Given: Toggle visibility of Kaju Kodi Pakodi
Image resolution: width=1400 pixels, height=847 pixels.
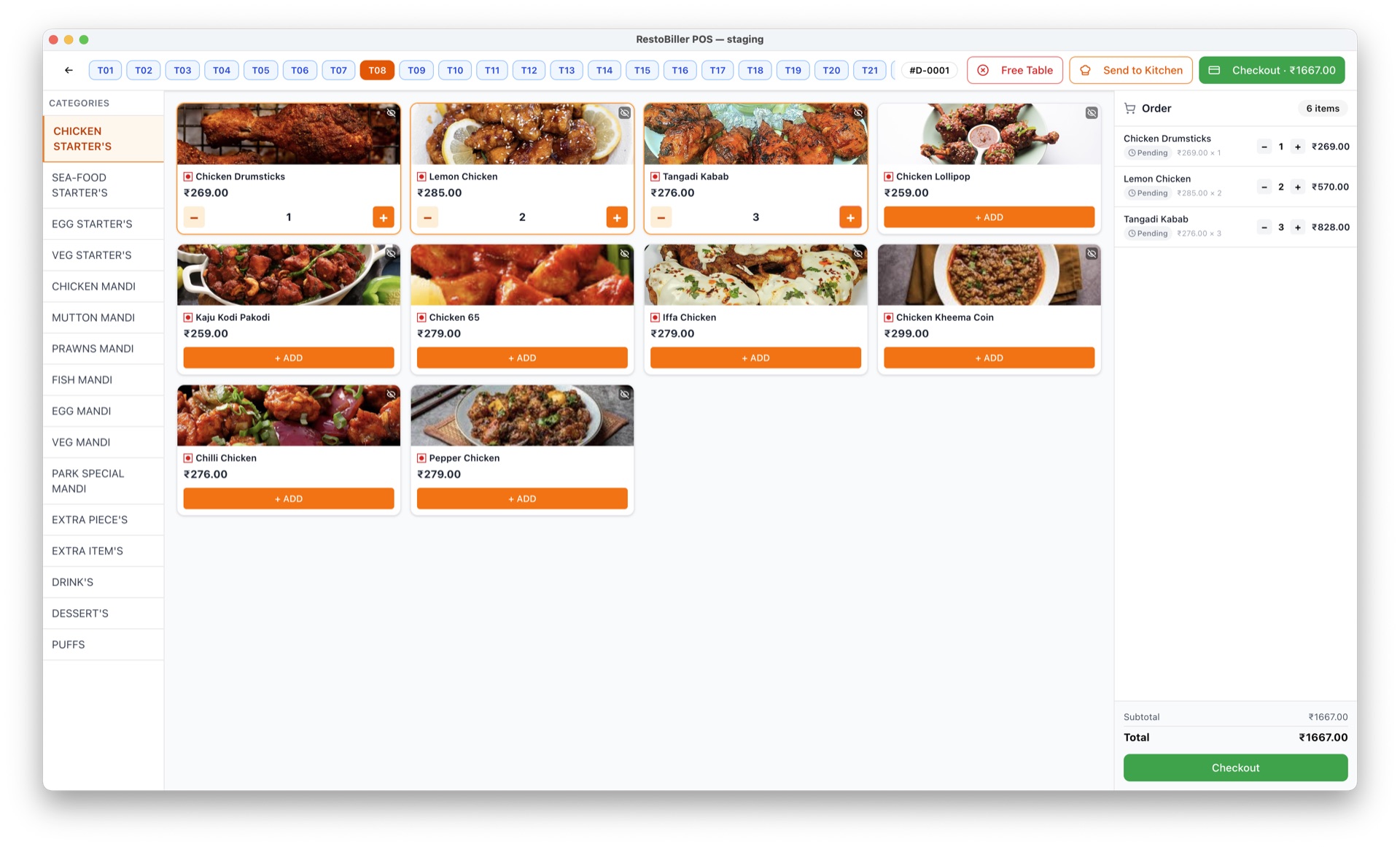Looking at the screenshot, I should tap(392, 254).
